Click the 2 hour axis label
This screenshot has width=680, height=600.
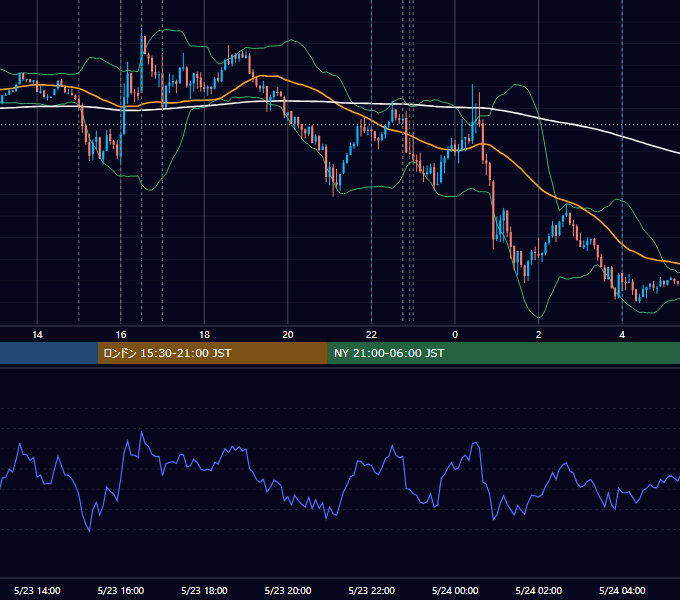(539, 335)
